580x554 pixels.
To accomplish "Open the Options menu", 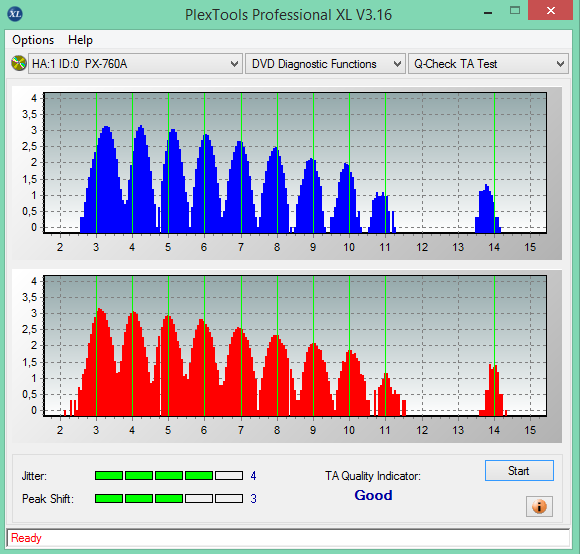I will point(33,40).
